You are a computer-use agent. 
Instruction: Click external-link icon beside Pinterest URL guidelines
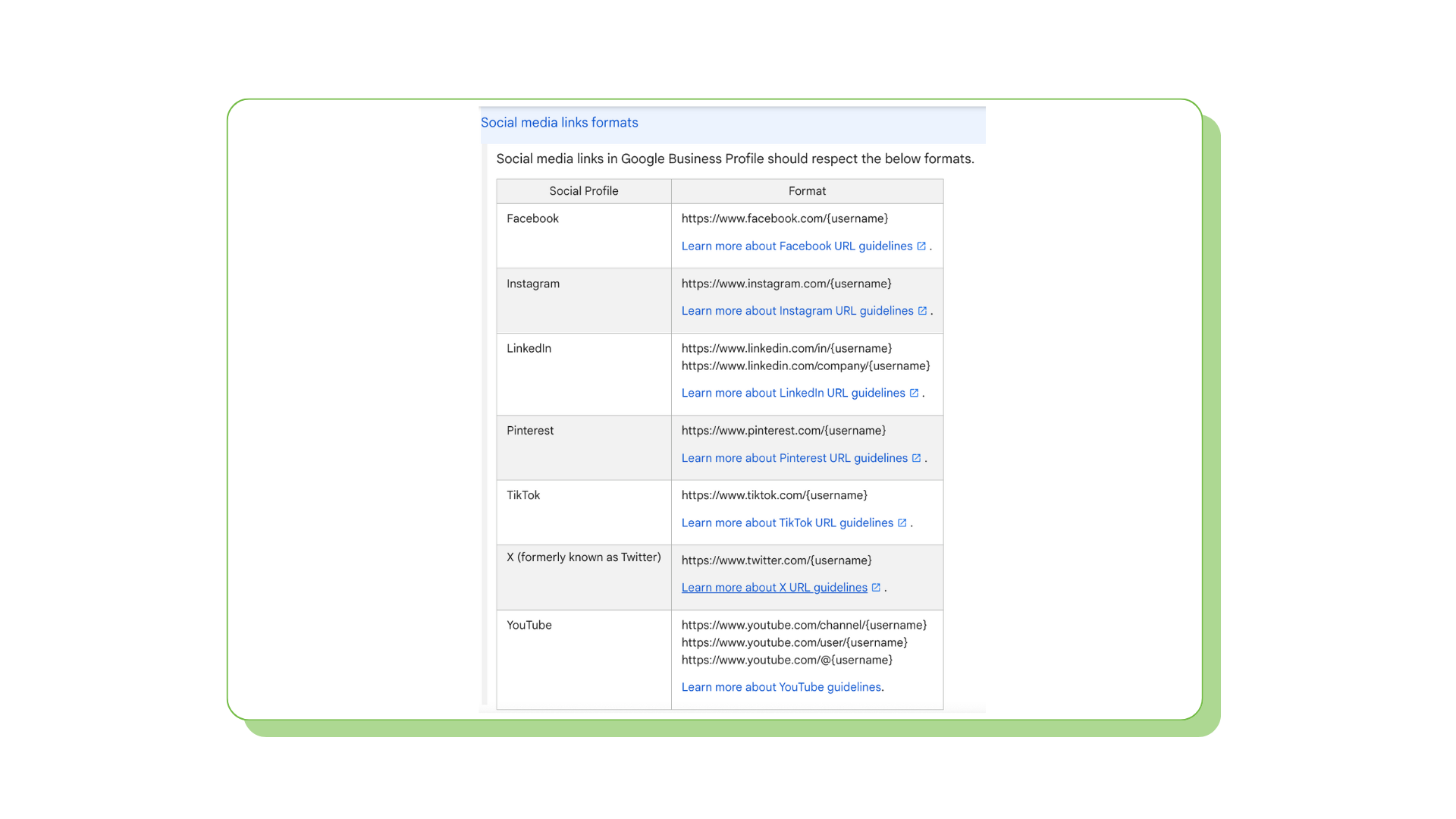[916, 458]
